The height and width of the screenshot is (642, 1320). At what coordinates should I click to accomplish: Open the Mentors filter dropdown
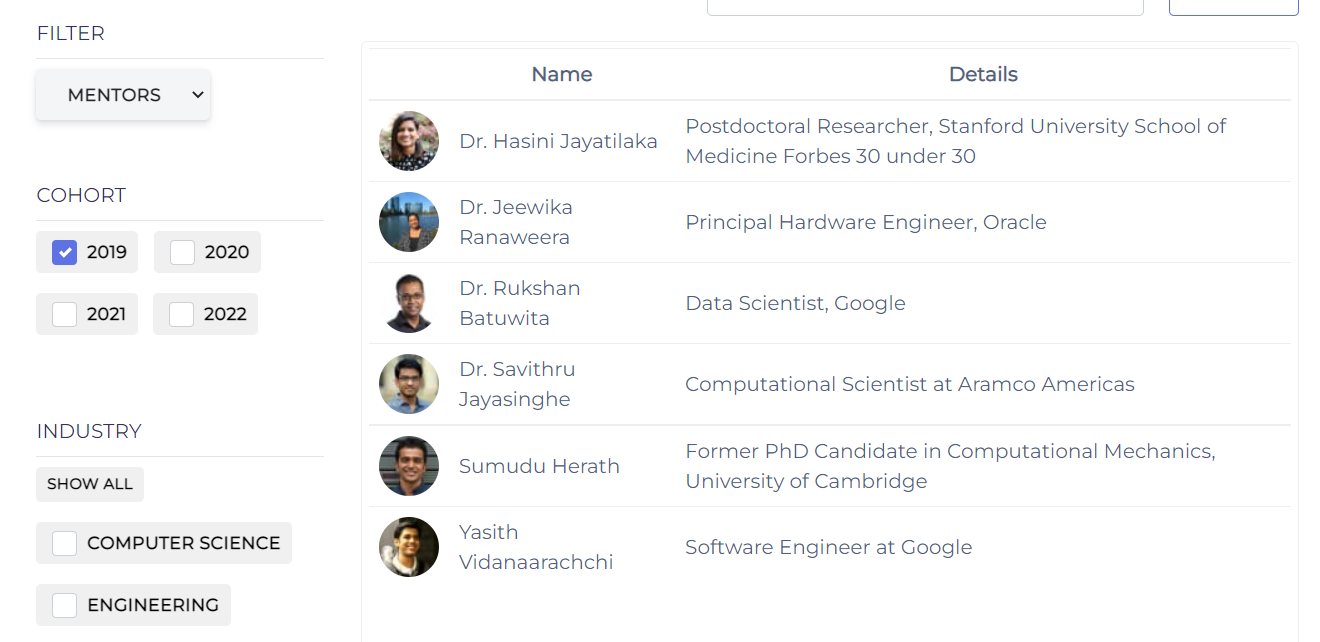[123, 95]
